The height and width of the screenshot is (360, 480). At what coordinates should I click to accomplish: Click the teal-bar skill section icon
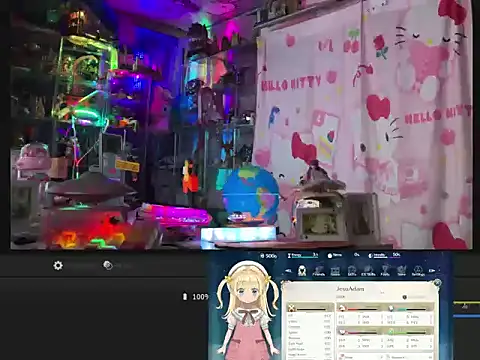[391, 308]
